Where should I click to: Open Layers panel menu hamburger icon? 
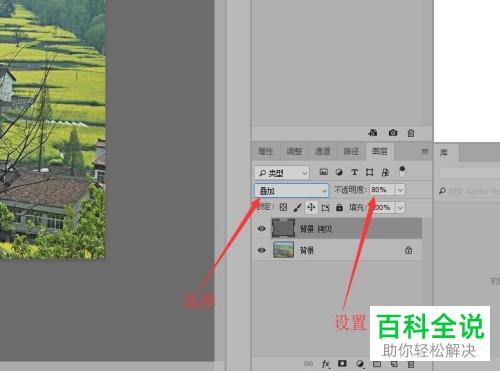click(x=425, y=151)
